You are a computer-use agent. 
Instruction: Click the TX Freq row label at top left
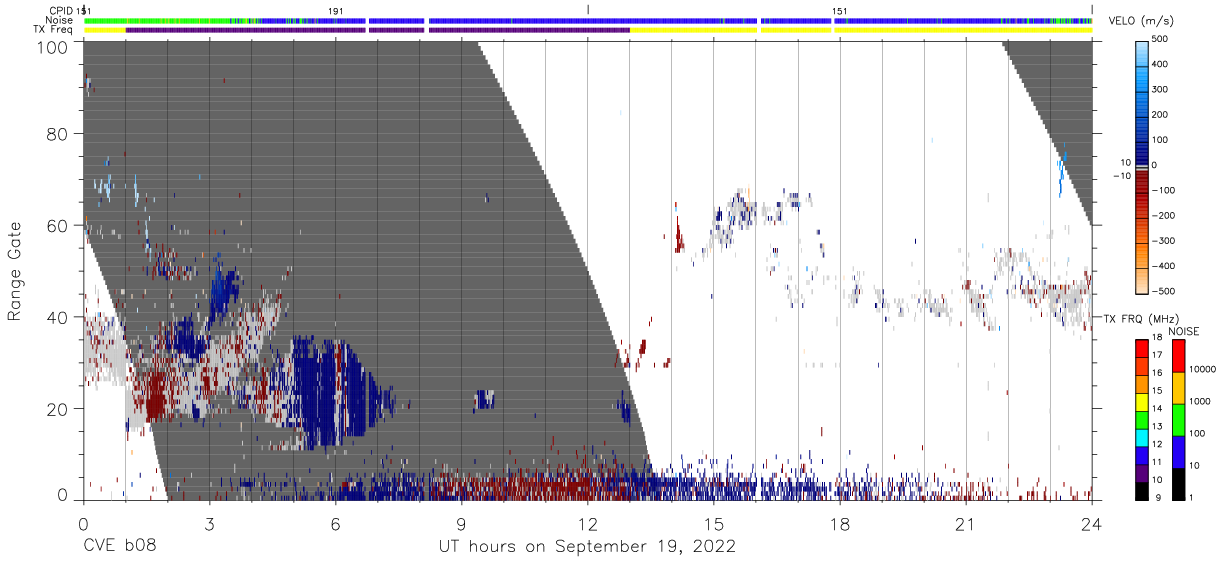53,30
